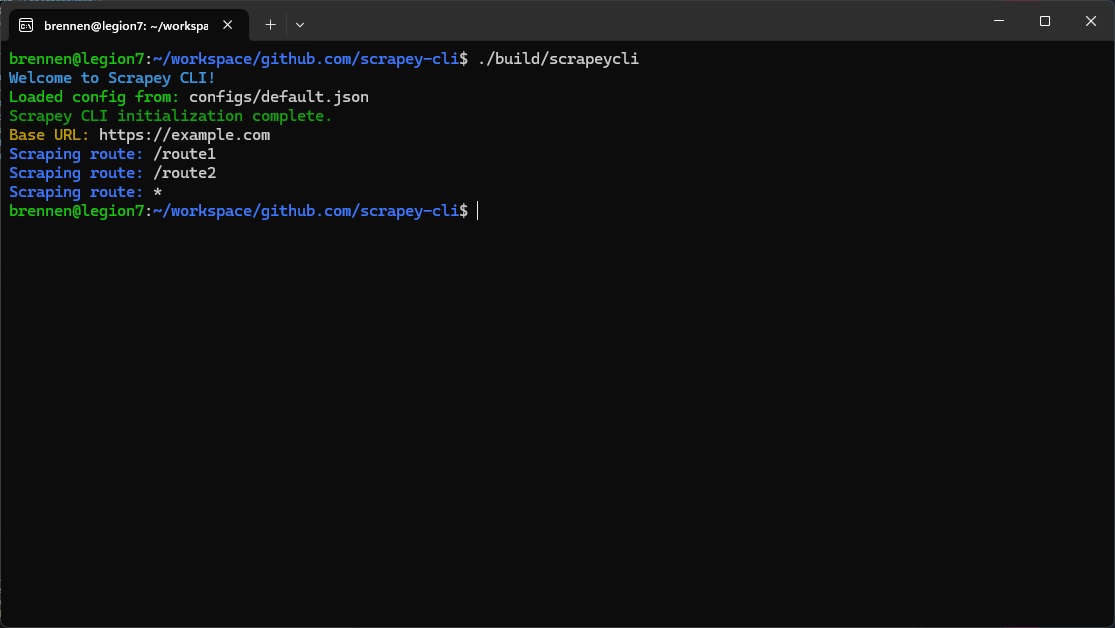The image size is (1115, 628).
Task: Expand the profiles list via the down arrow
Action: tap(298, 24)
